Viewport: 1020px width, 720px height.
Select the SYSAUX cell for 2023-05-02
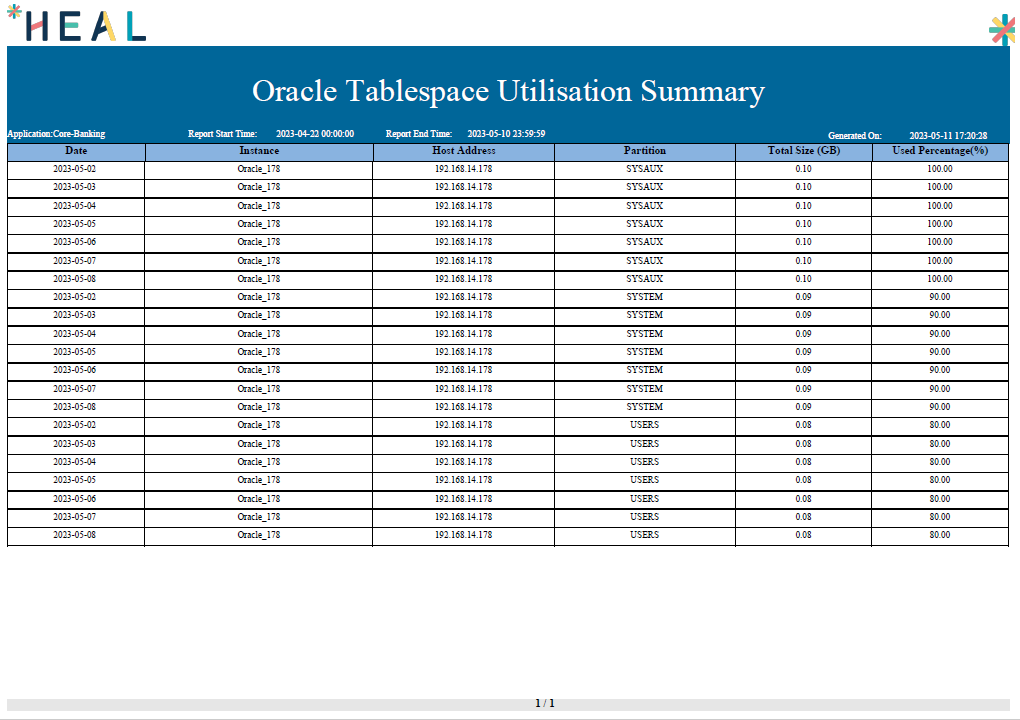(x=644, y=169)
